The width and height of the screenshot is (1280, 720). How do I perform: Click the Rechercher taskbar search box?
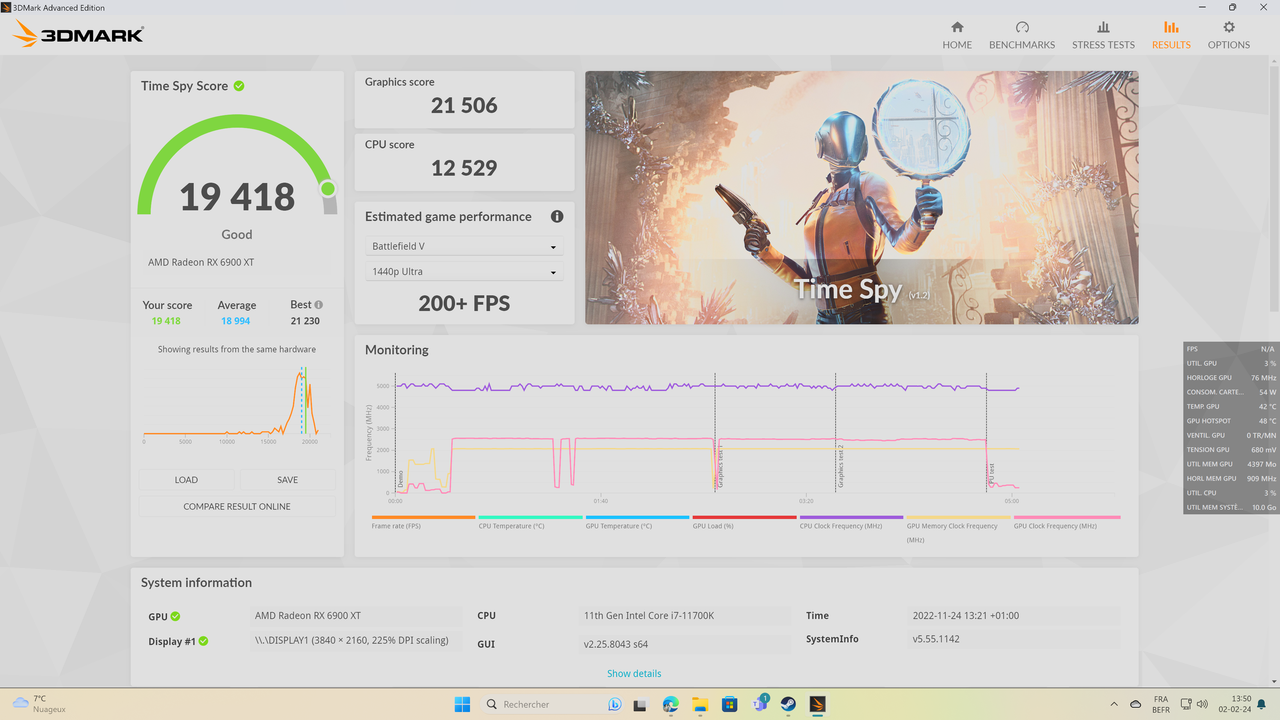553,704
